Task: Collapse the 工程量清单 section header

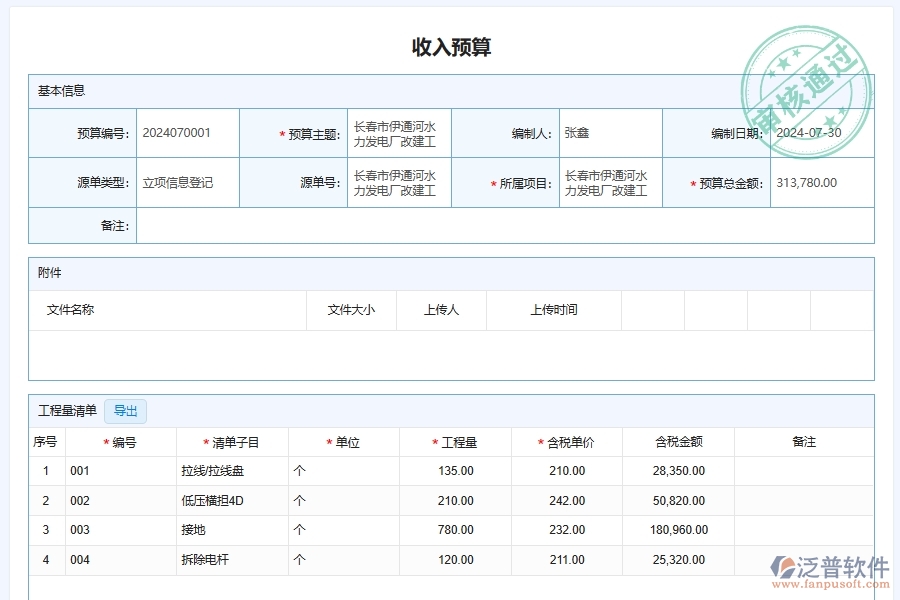Action: pos(64,411)
